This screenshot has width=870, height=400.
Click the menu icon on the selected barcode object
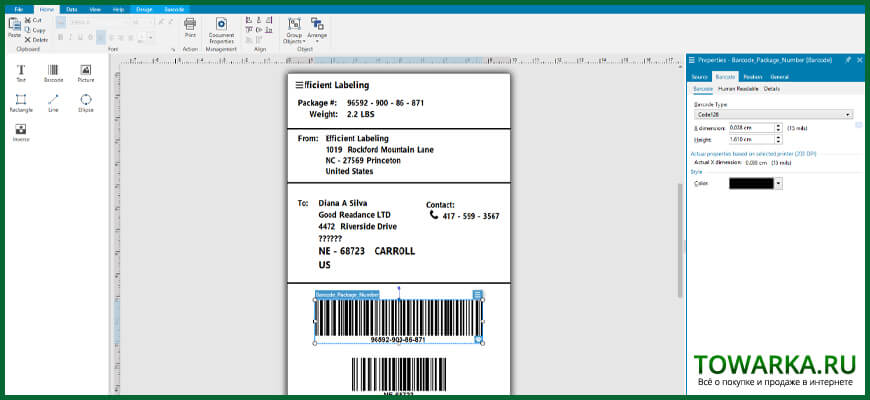coord(478,295)
